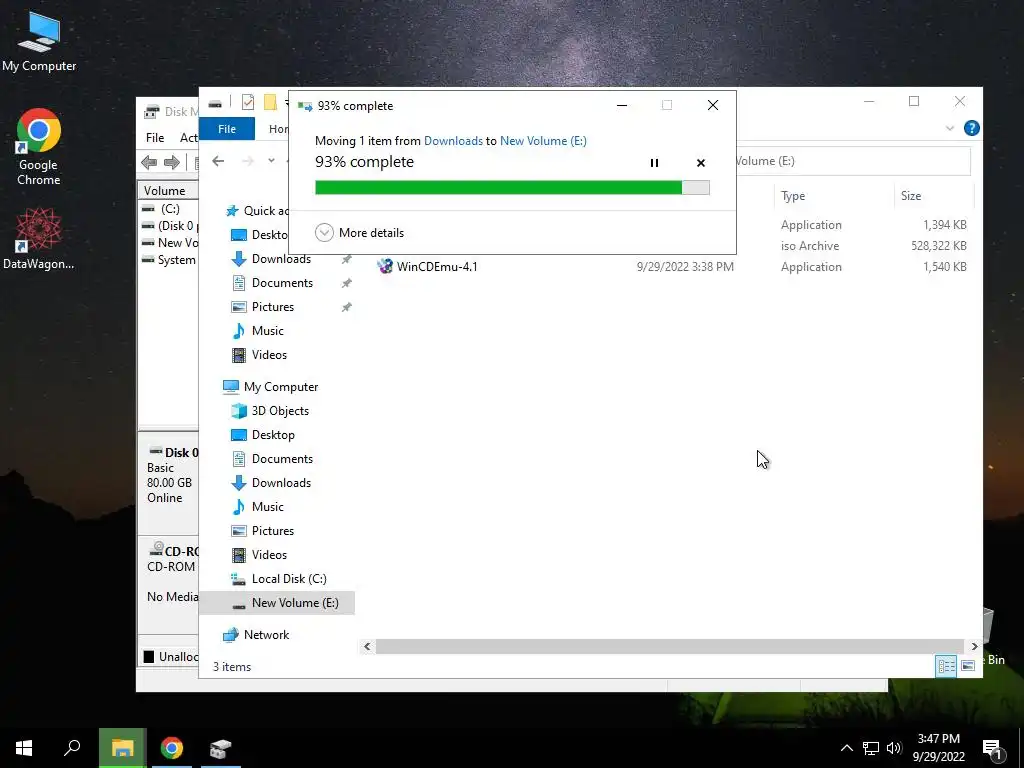Viewport: 1024px width, 768px height.
Task: Show hidden tray icons chevron
Action: point(846,748)
